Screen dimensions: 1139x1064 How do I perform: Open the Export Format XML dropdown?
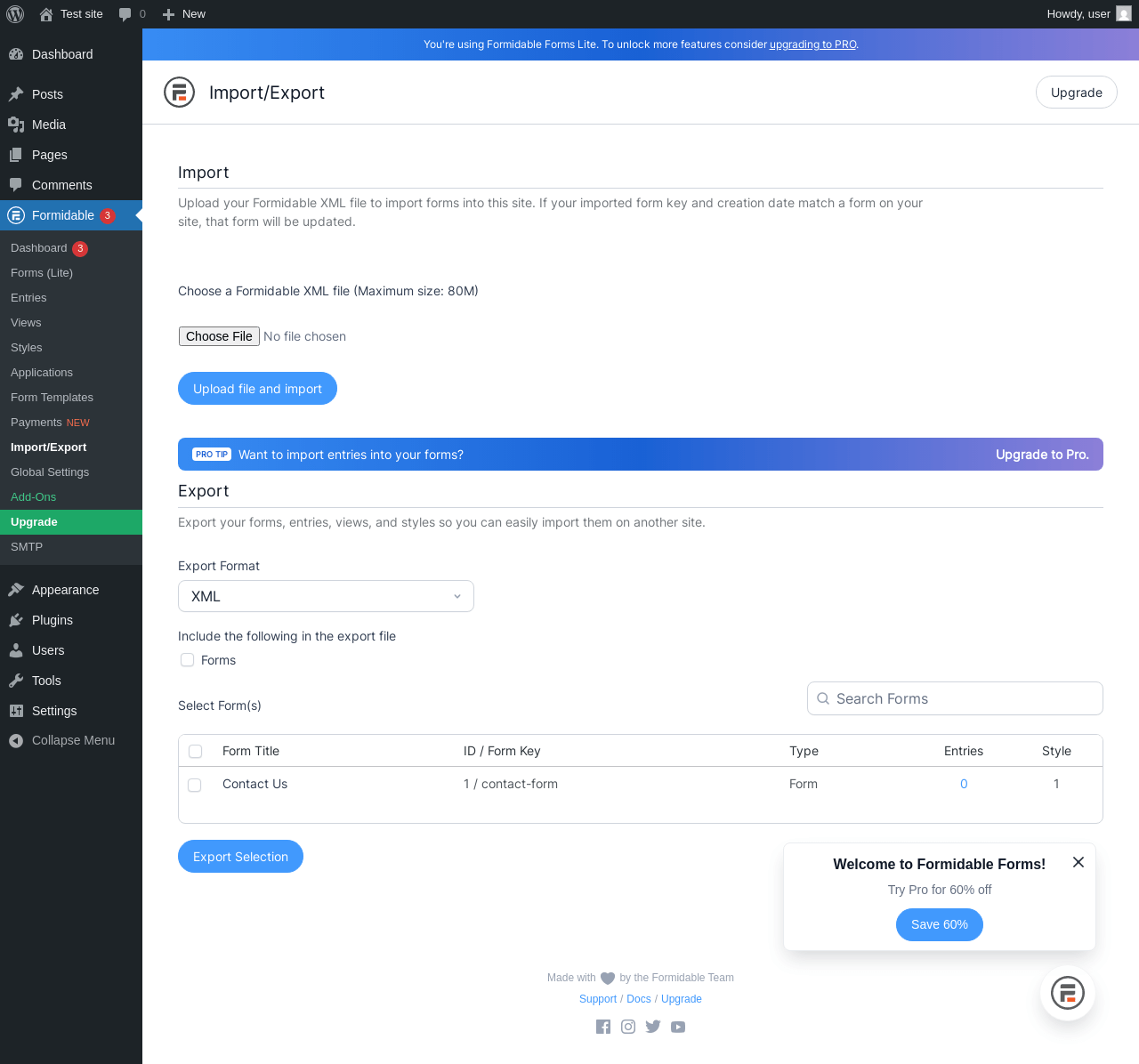click(x=326, y=596)
